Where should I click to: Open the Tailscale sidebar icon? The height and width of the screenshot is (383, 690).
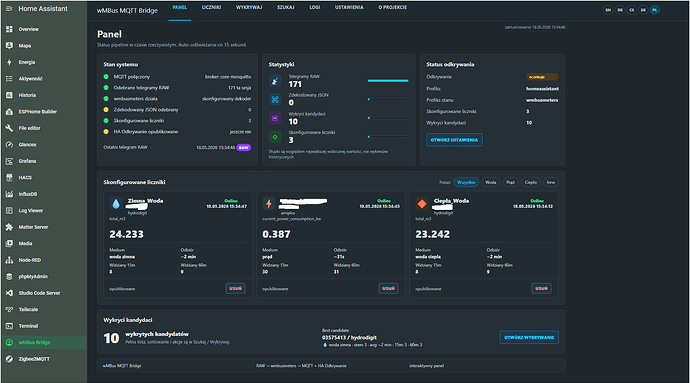[x=9, y=309]
